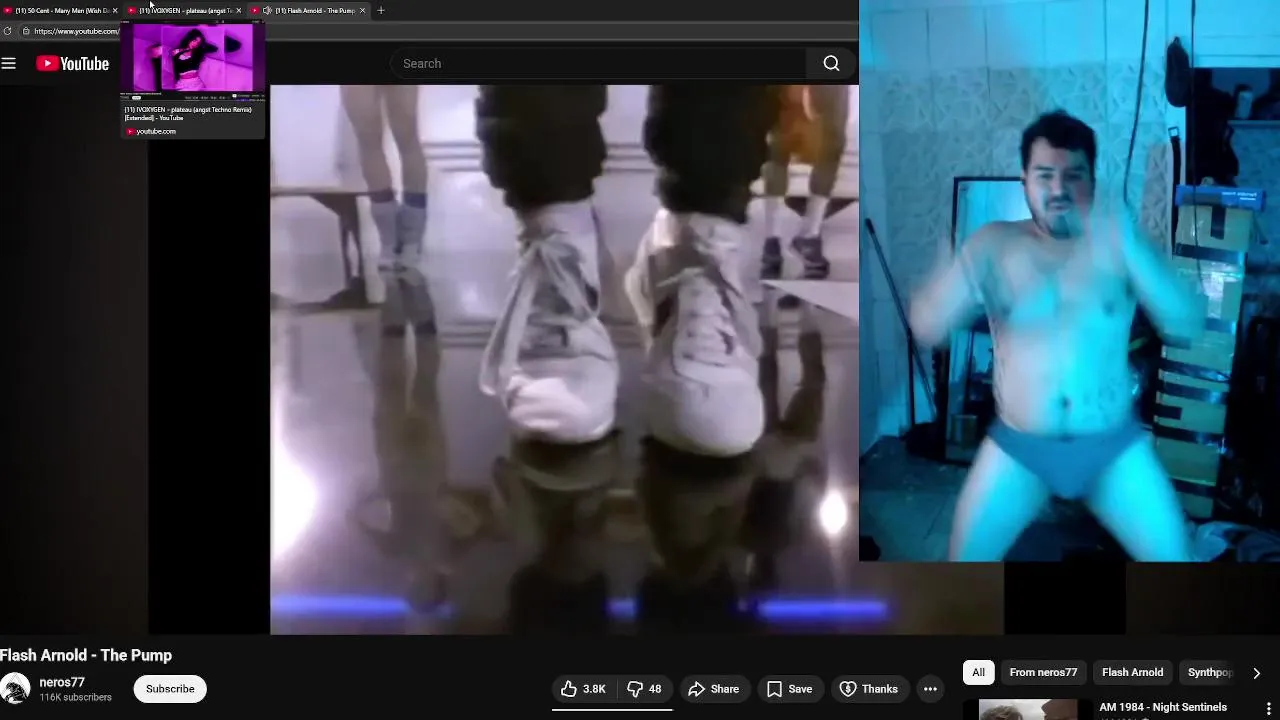
Task: Click the search magnifier button
Action: point(831,63)
